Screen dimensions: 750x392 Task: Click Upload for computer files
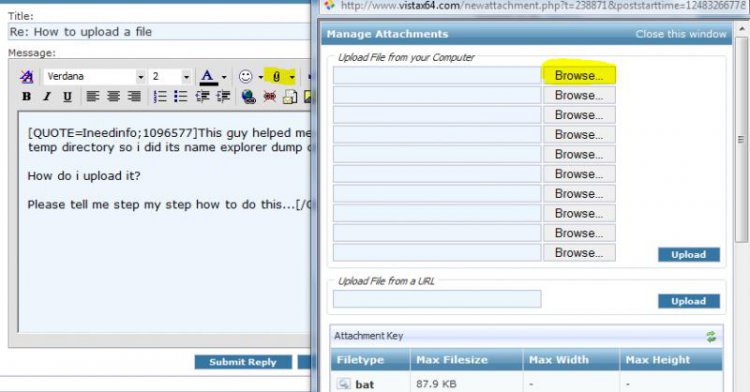point(689,255)
